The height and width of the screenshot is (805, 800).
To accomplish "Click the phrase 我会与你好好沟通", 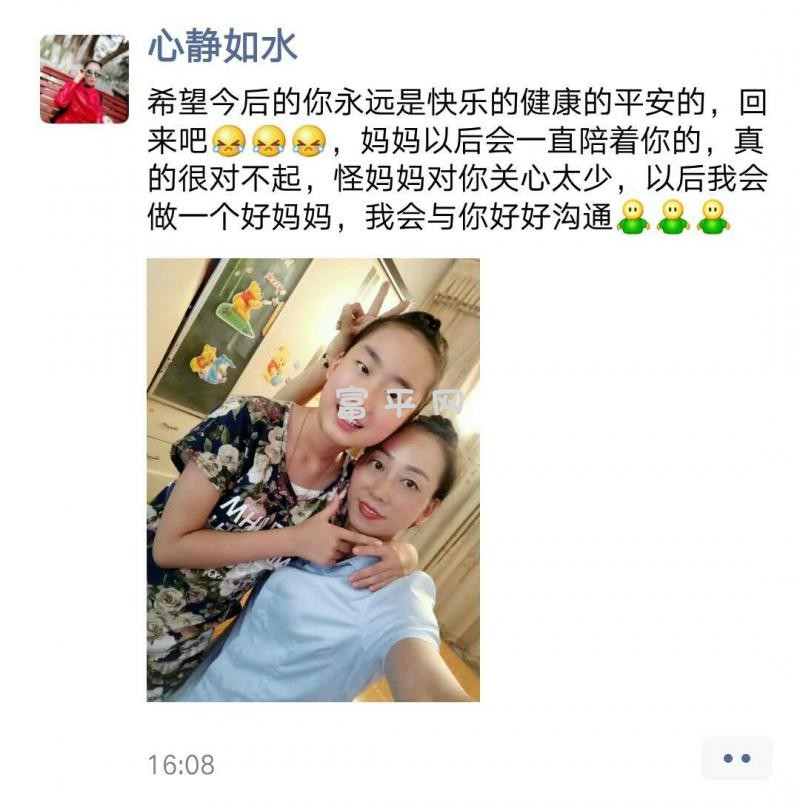I will 489,217.
